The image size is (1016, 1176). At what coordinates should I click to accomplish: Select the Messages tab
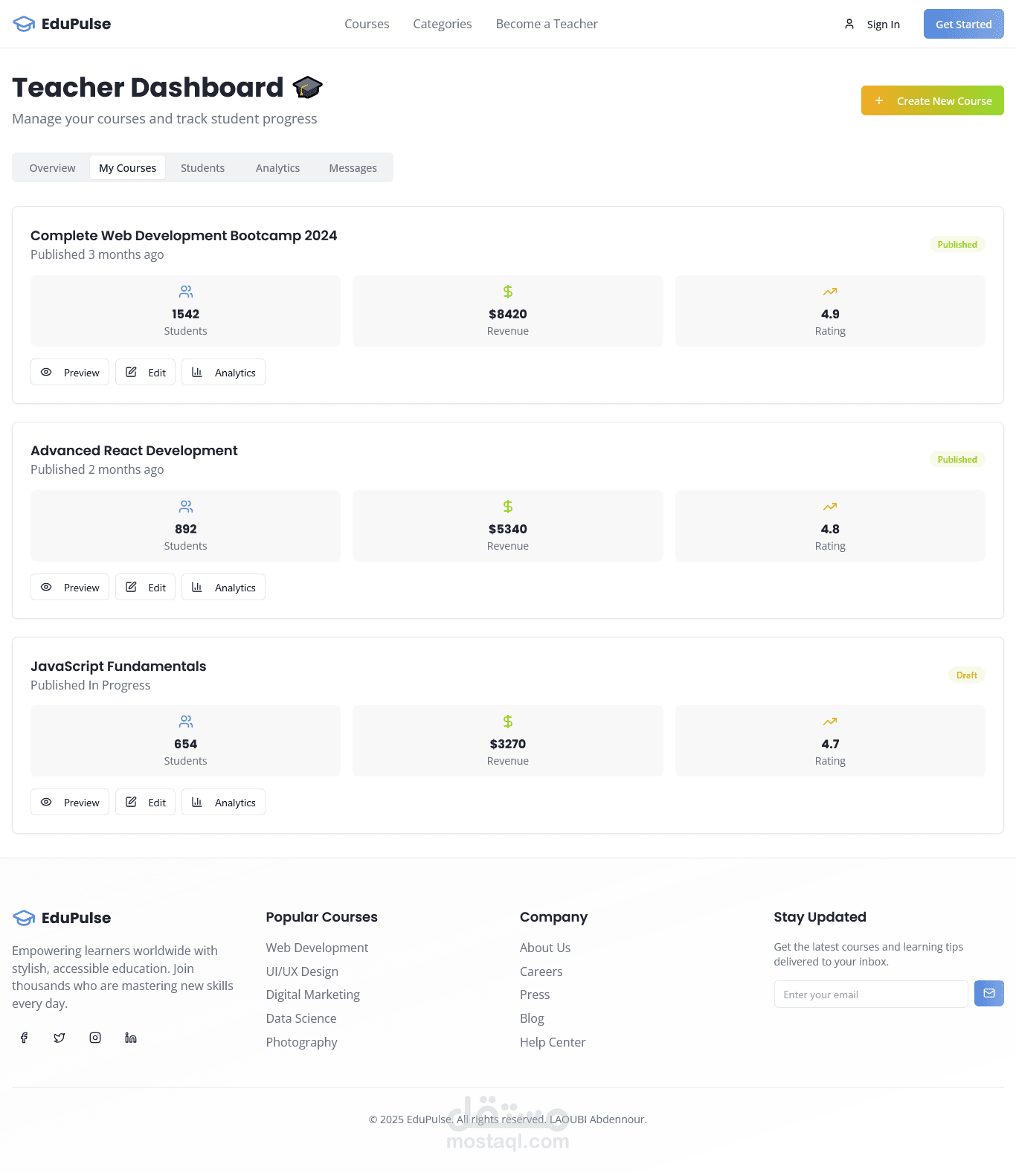[x=353, y=168]
